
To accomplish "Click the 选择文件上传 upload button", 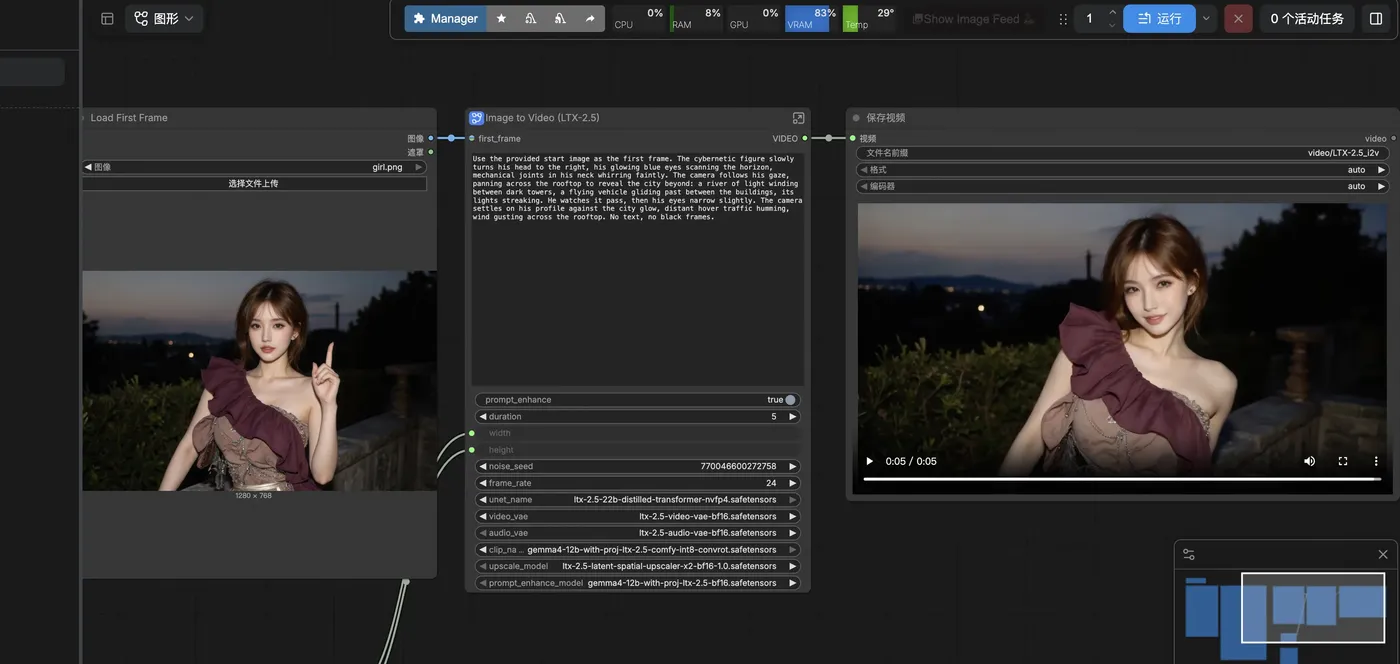I will point(254,183).
